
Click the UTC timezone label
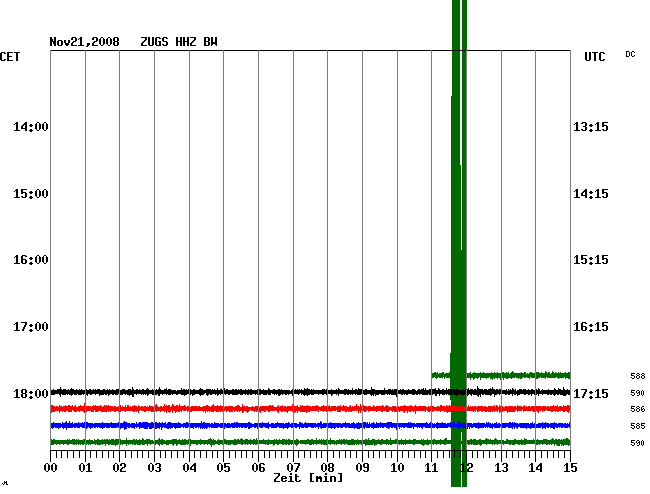(x=594, y=57)
